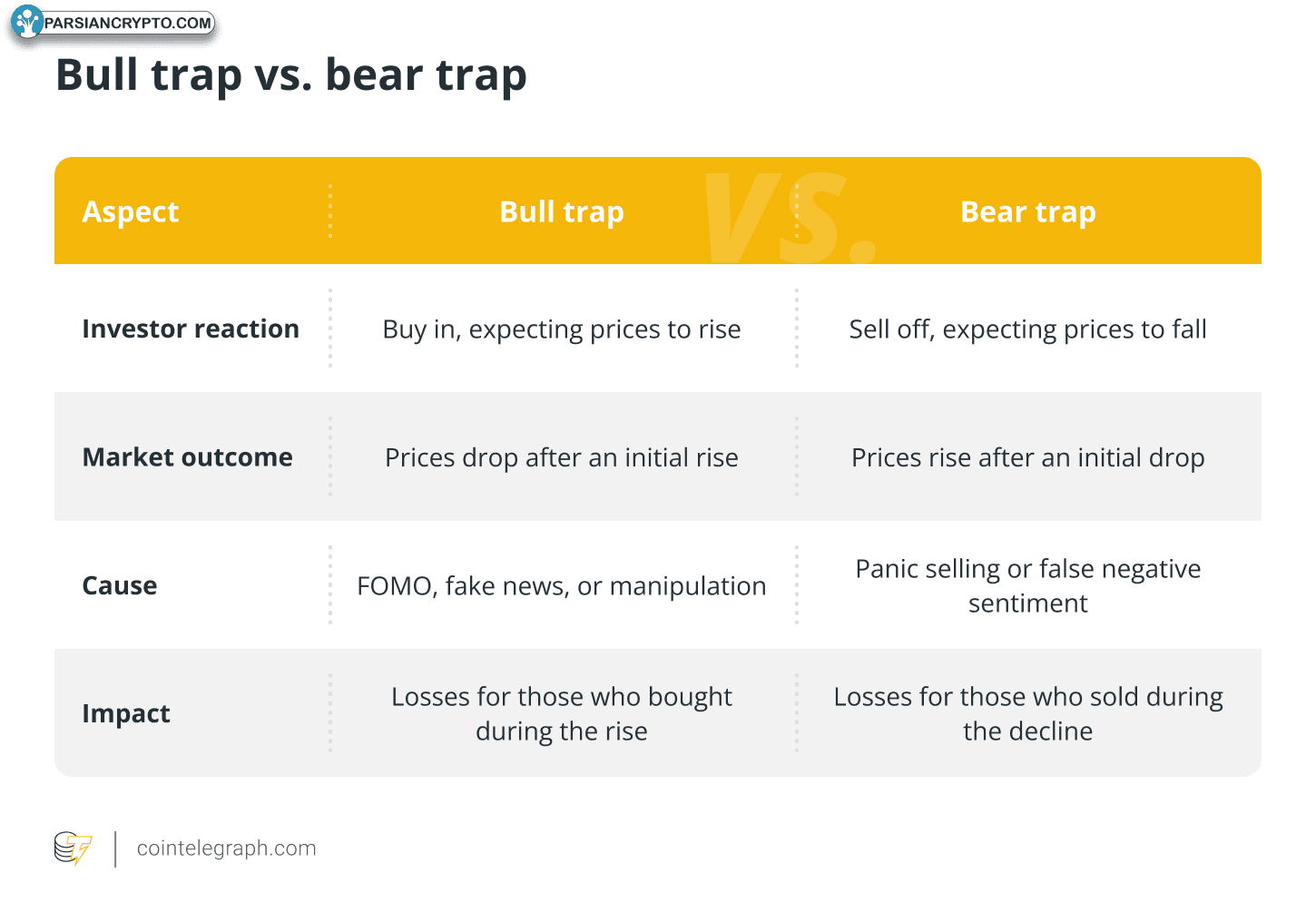Image resolution: width=1316 pixels, height=922 pixels.
Task: Click the Bull trap column header
Action: point(562,211)
